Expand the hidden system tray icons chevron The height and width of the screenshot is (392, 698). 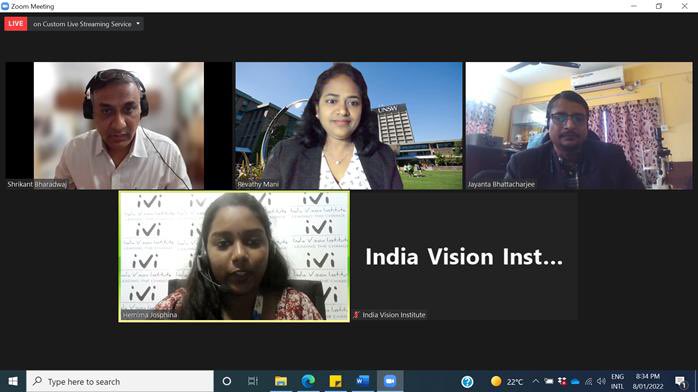(536, 381)
